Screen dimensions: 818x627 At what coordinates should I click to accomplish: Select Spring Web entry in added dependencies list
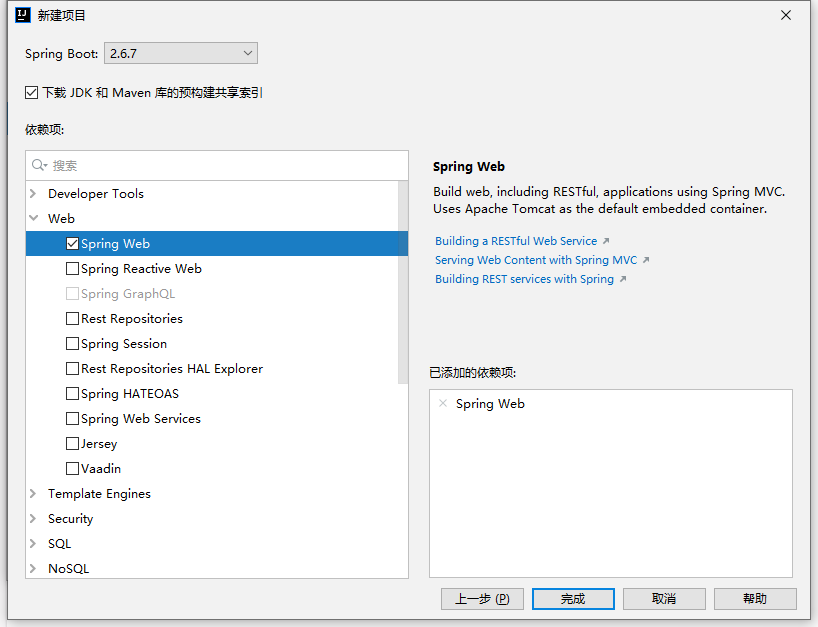[490, 404]
